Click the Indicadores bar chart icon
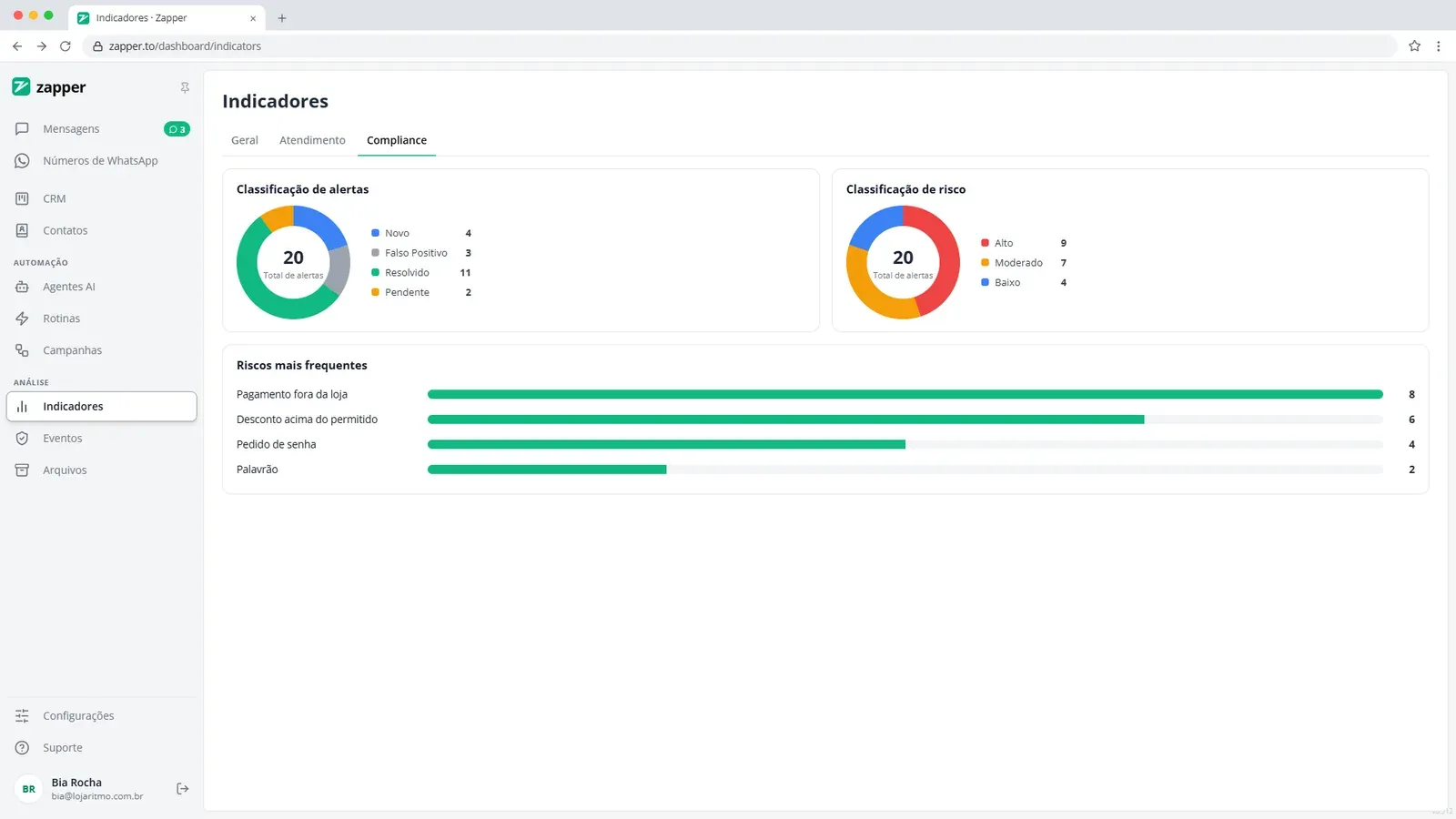This screenshot has height=819, width=1456. tap(22, 407)
